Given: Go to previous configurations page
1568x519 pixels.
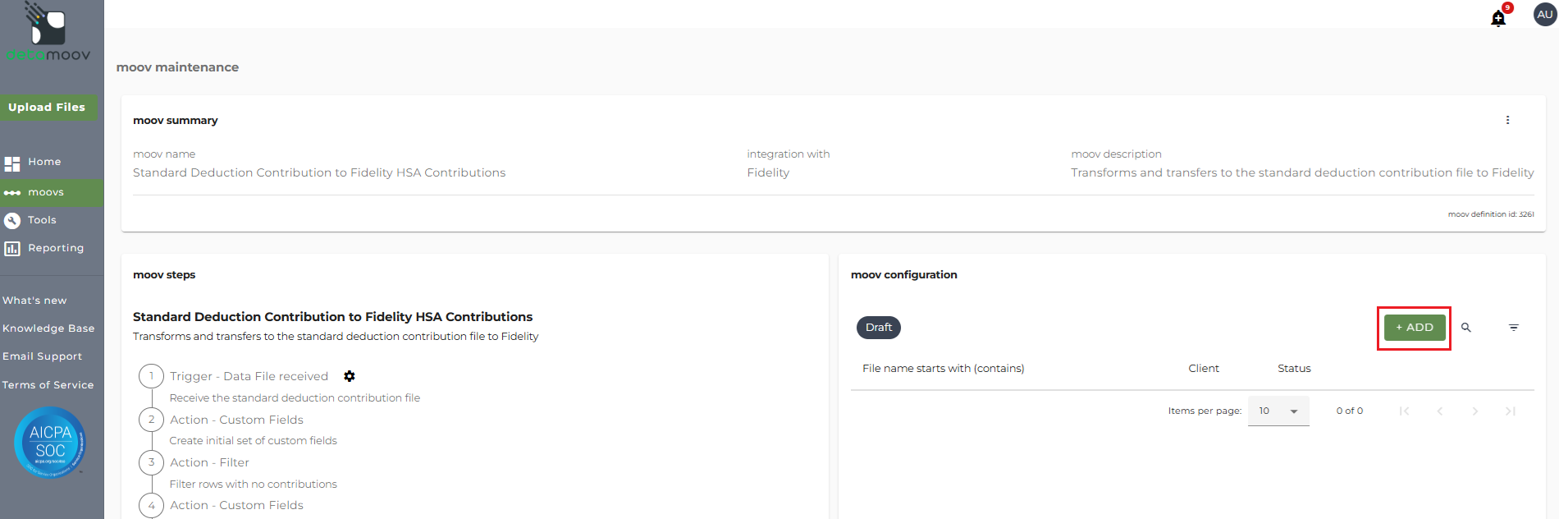Looking at the screenshot, I should 1440,411.
